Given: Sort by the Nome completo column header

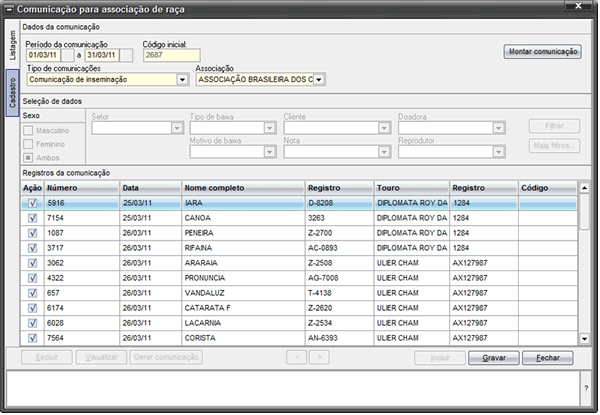Looking at the screenshot, I should [x=243, y=188].
